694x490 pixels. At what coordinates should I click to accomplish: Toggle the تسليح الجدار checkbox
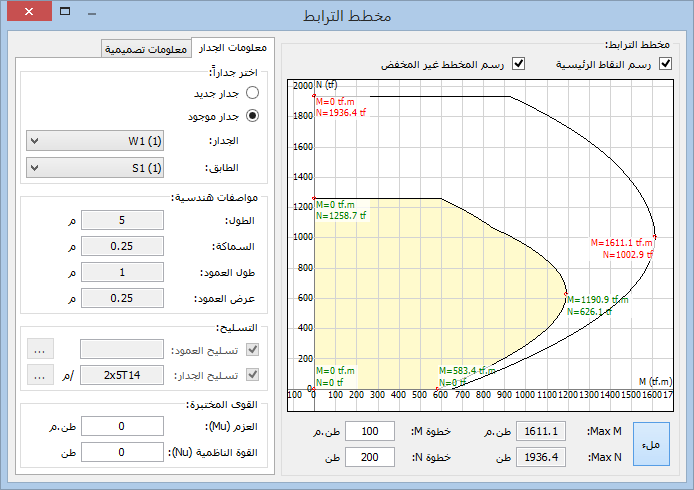252,375
